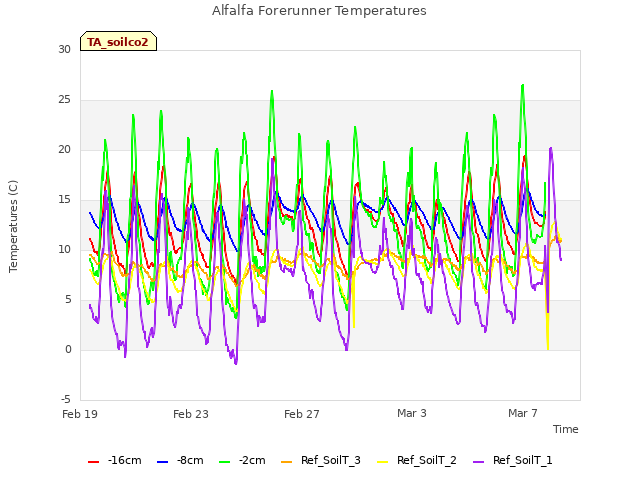Click the Feb 27 x-axis tick label

(x=302, y=414)
